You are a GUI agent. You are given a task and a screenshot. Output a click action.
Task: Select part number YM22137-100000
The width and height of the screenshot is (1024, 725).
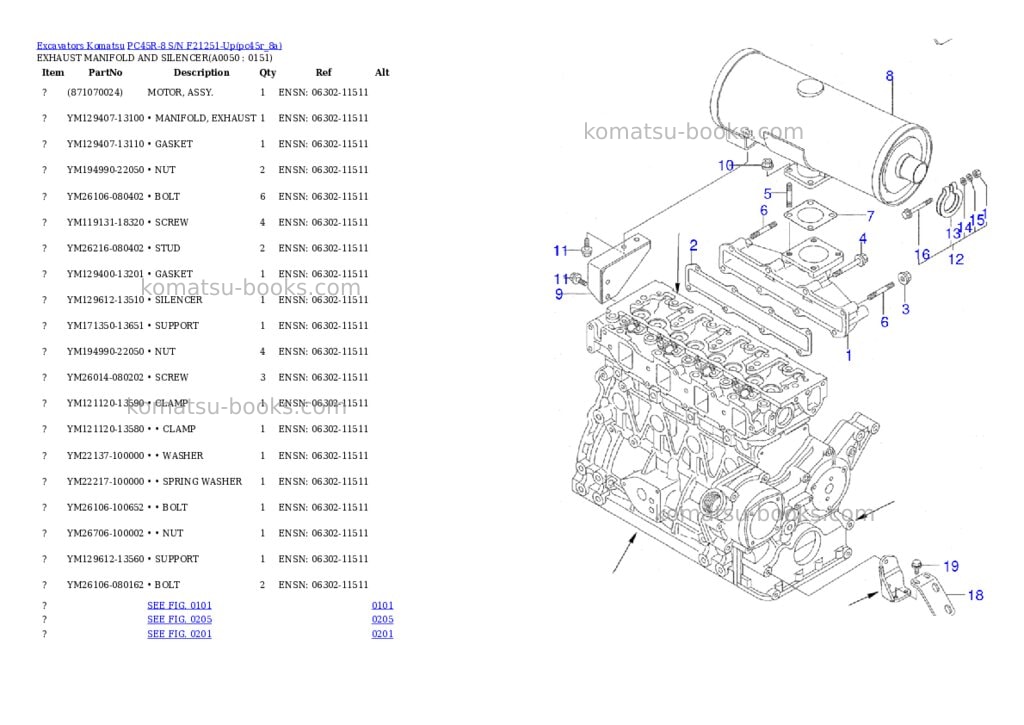click(x=105, y=455)
